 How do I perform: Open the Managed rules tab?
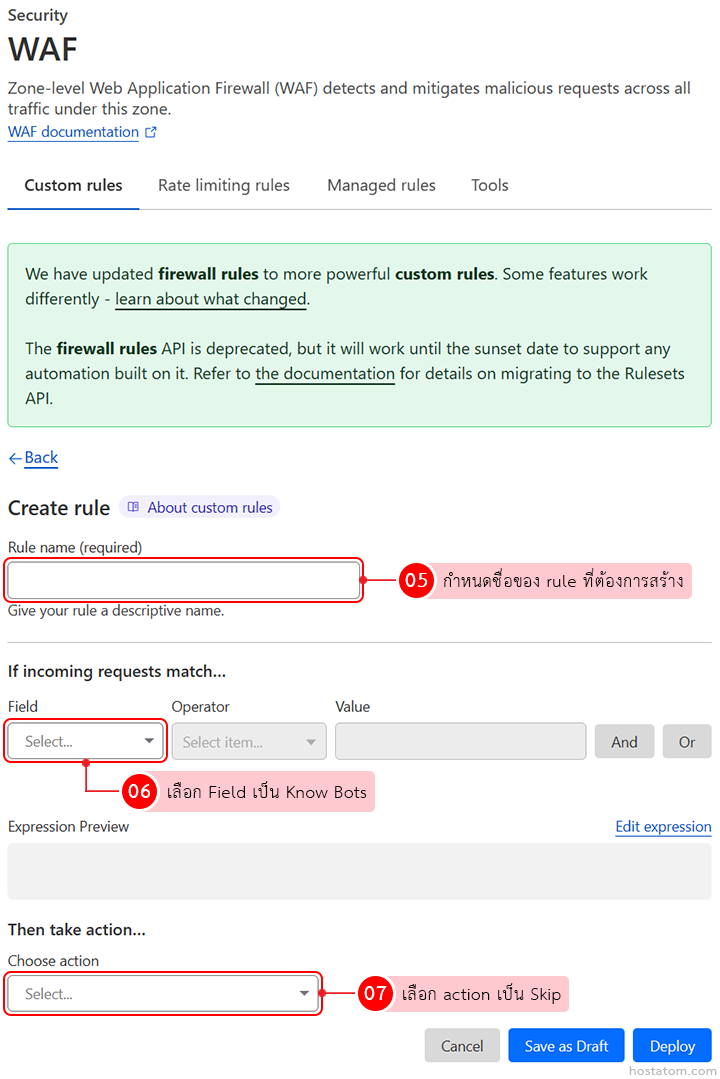[381, 185]
